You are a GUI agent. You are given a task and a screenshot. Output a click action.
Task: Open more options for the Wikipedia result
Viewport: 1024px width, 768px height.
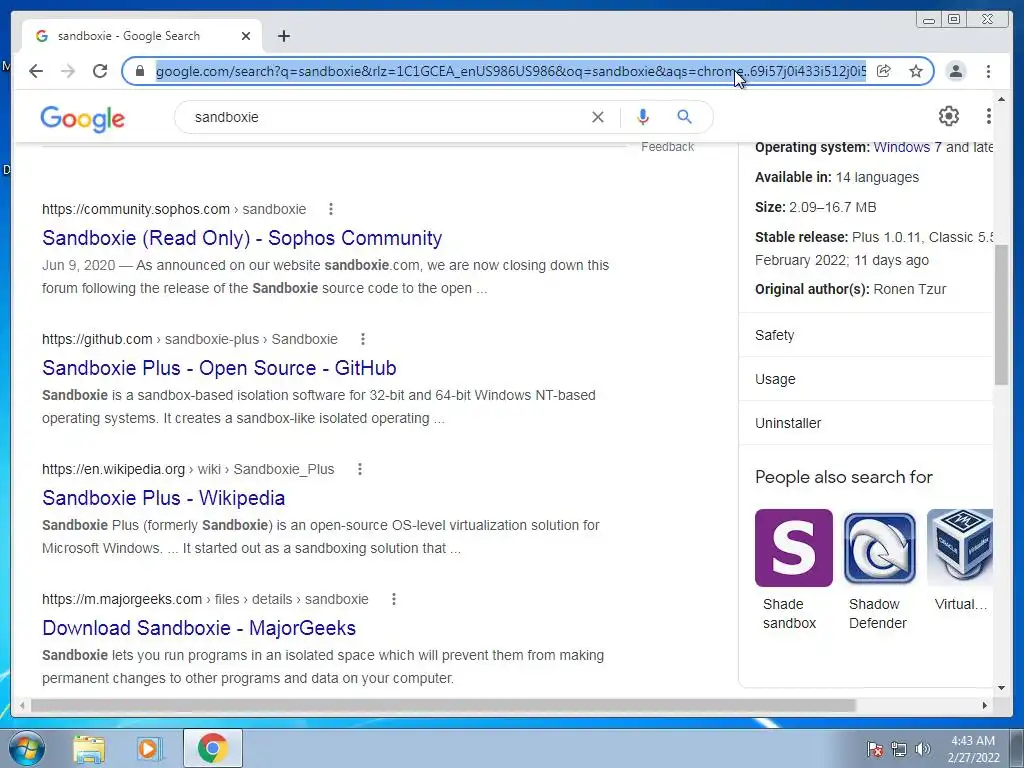tap(359, 469)
